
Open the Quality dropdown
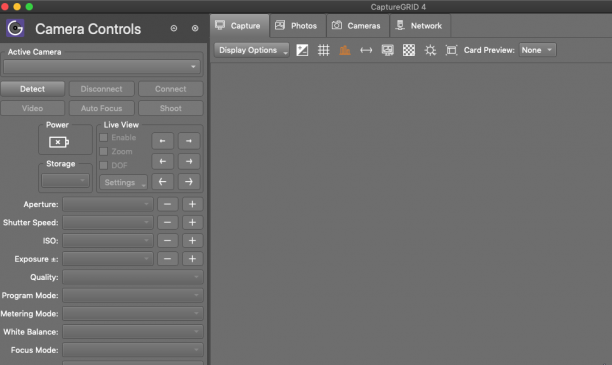click(x=133, y=277)
